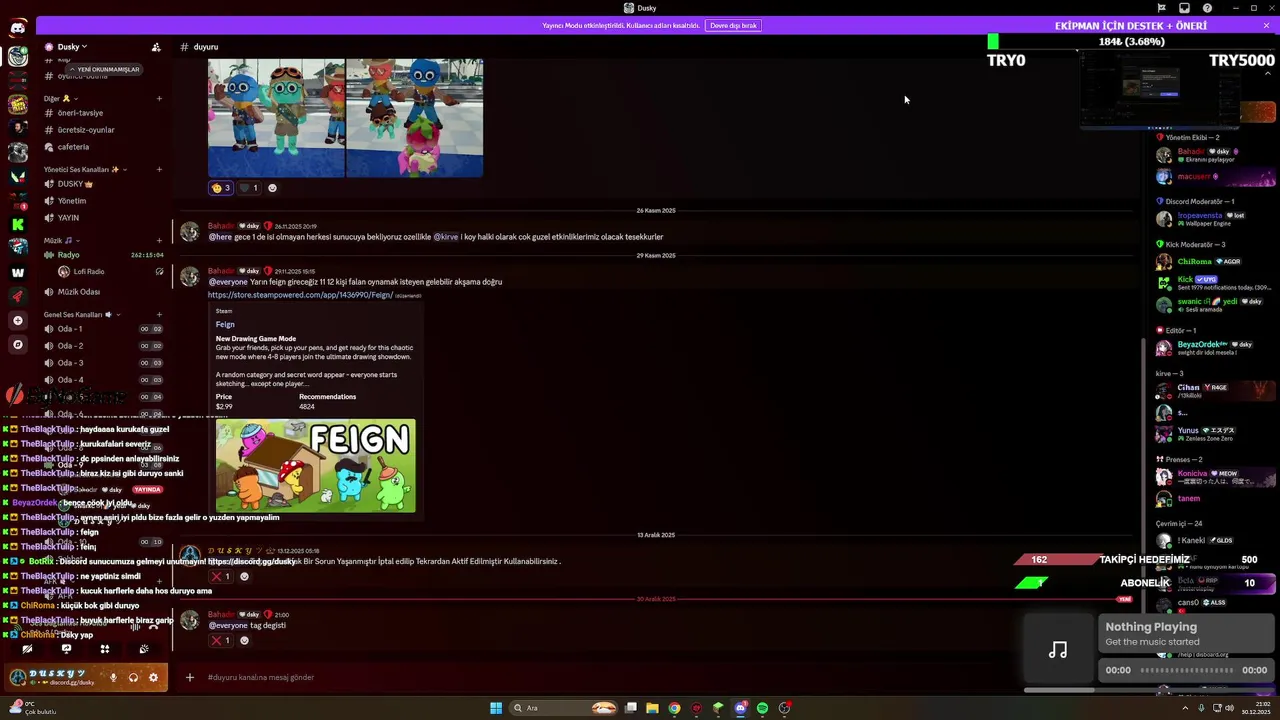The height and width of the screenshot is (720, 1280).
Task: Open the green Kick 'K' server
Action: pos(17,224)
